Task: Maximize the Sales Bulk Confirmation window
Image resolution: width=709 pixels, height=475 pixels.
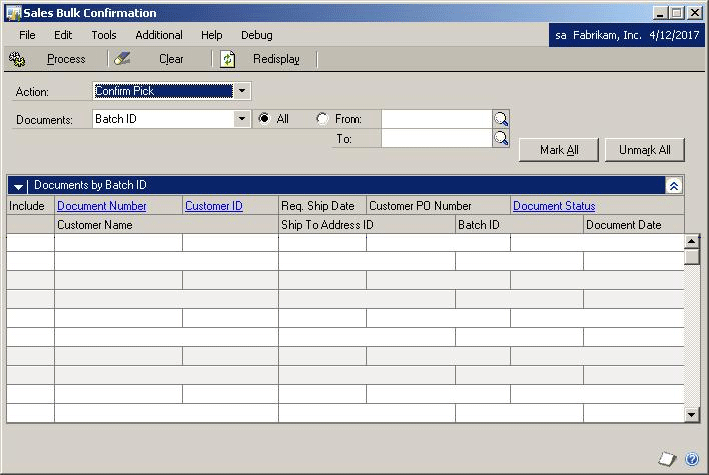Action: 677,13
